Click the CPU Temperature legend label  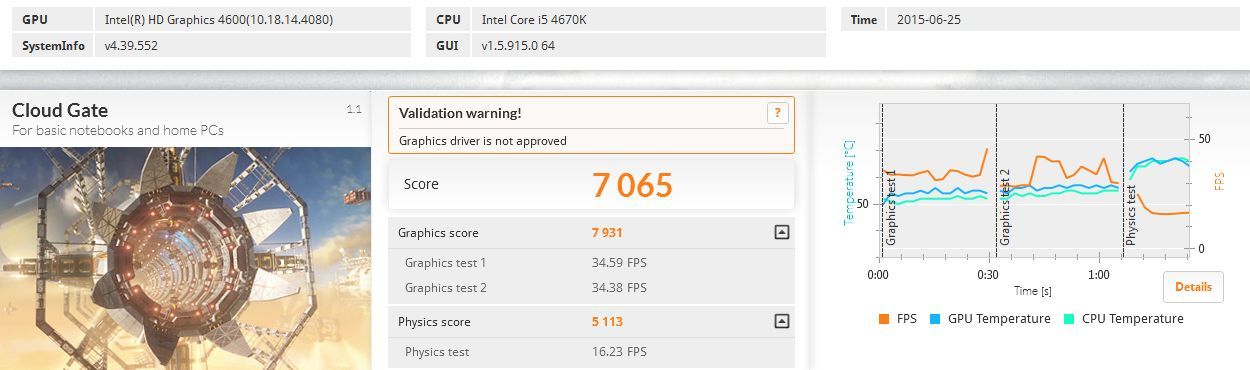pyautogui.click(x=1132, y=319)
